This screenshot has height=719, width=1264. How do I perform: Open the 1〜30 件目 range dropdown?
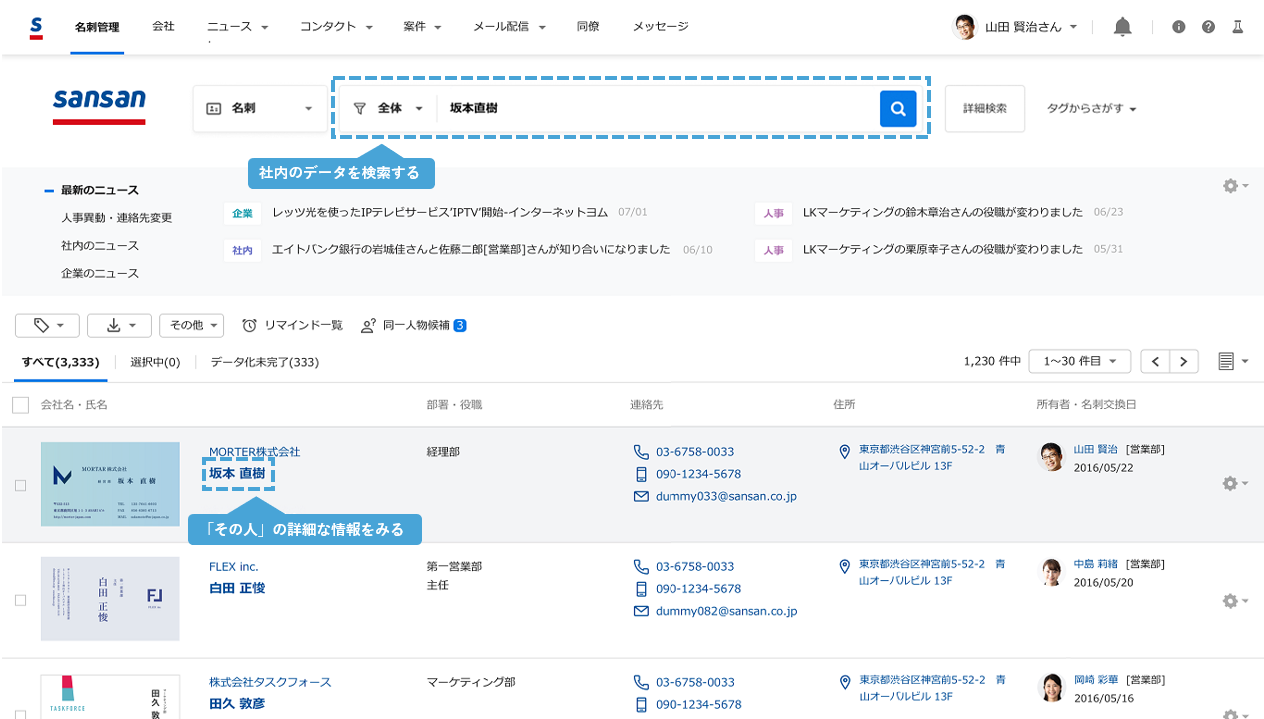[1079, 361]
